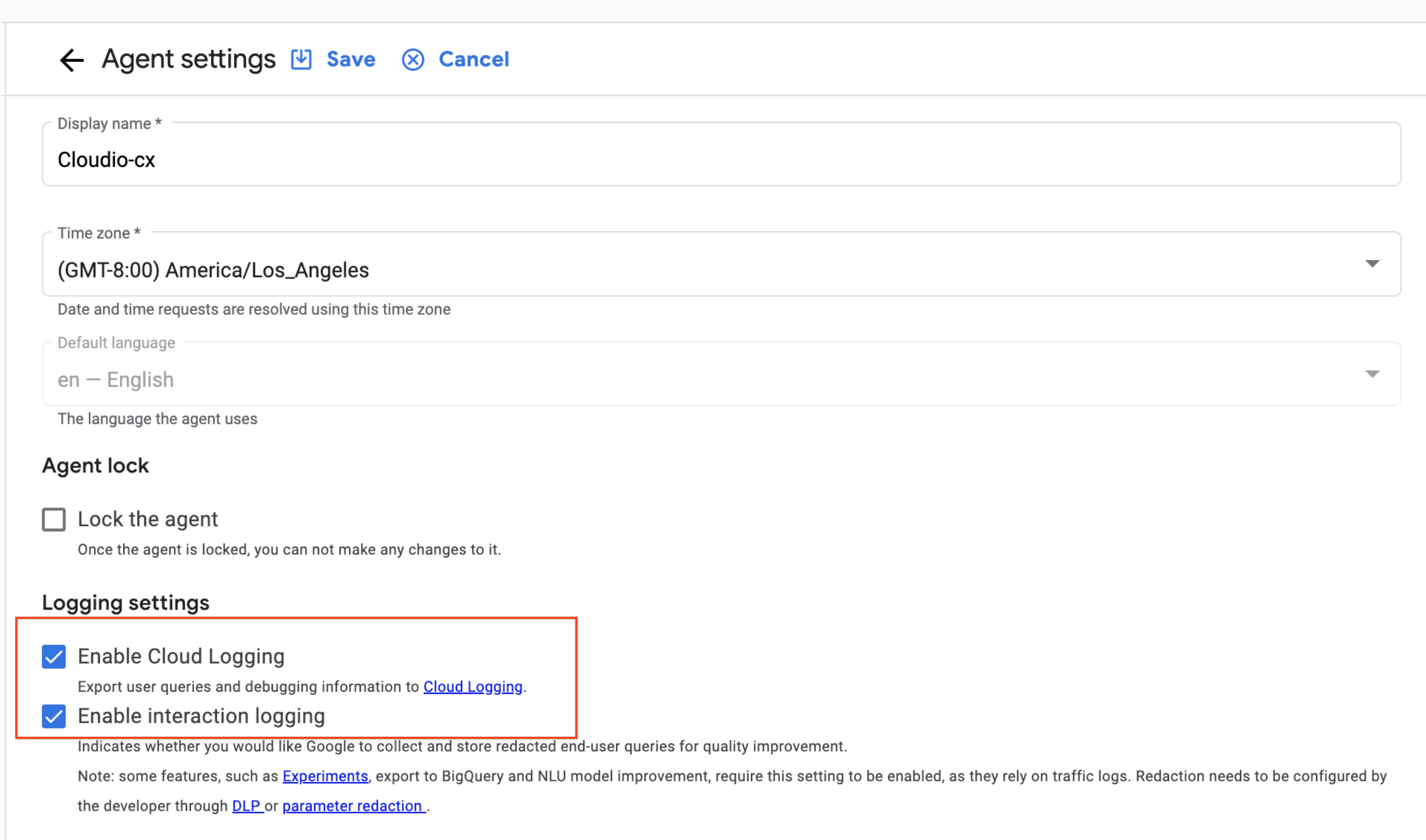Uncheck Enable Cloud Logging
Screen dimensions: 1426x840
(x=53, y=656)
